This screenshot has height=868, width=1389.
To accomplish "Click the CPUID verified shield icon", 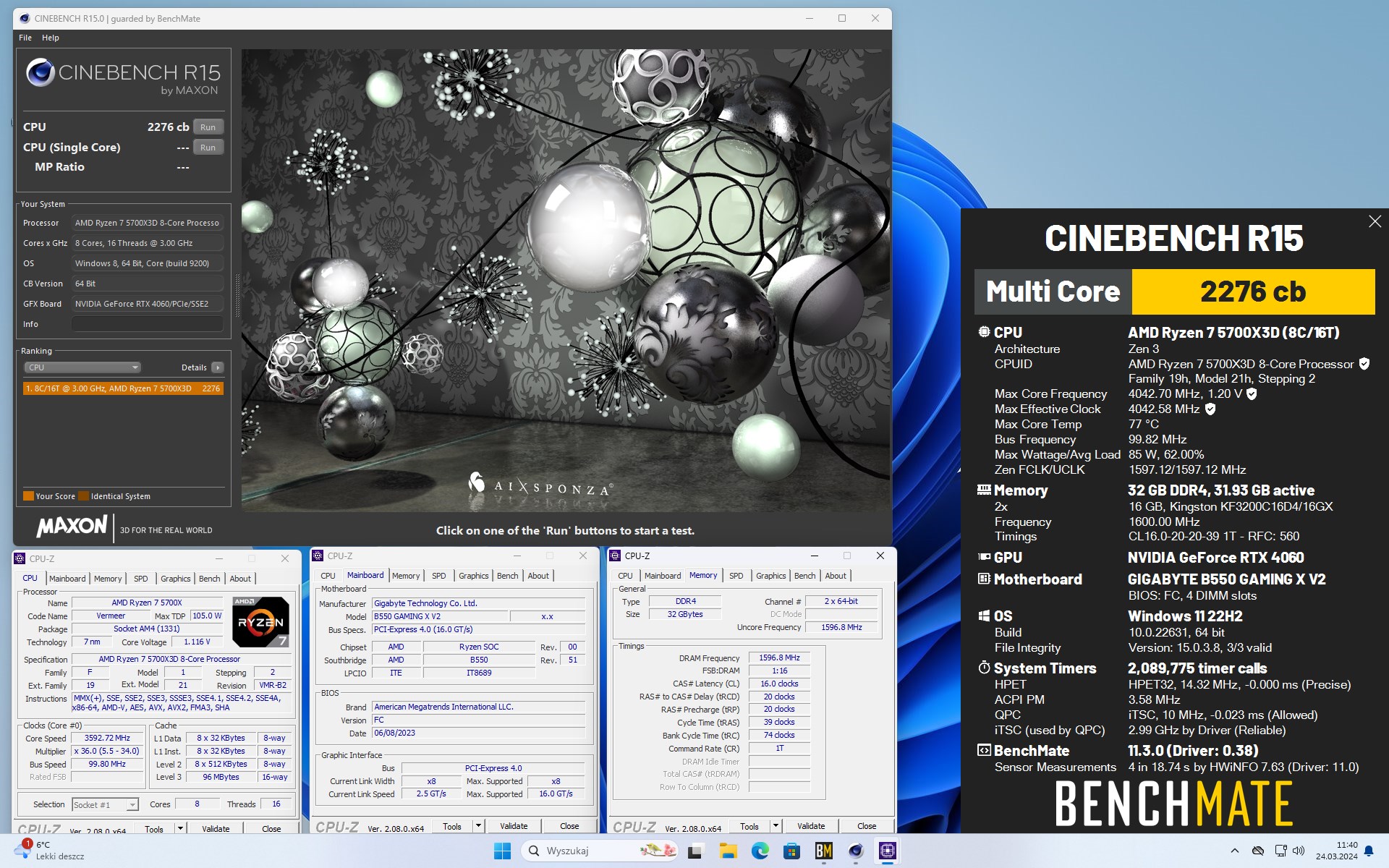I will (x=1364, y=364).
